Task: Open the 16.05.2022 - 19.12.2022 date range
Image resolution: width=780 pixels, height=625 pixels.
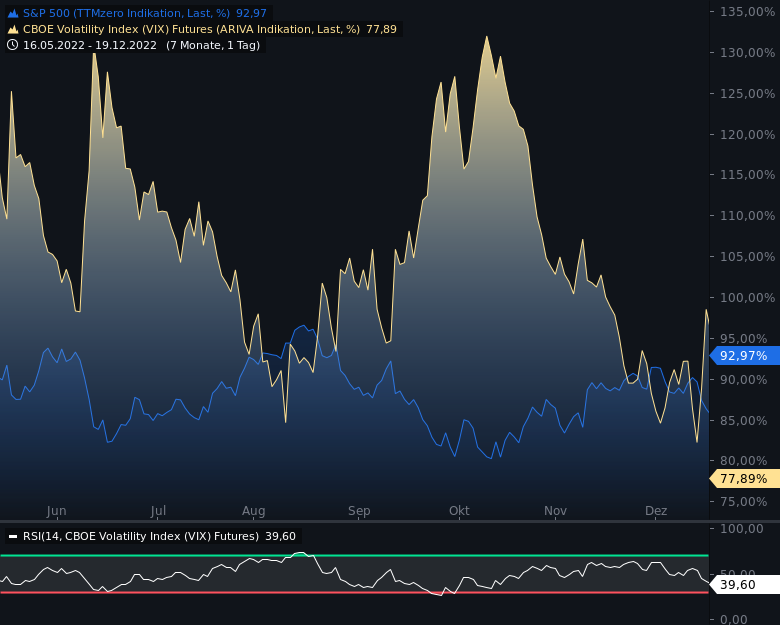Action: [90, 45]
